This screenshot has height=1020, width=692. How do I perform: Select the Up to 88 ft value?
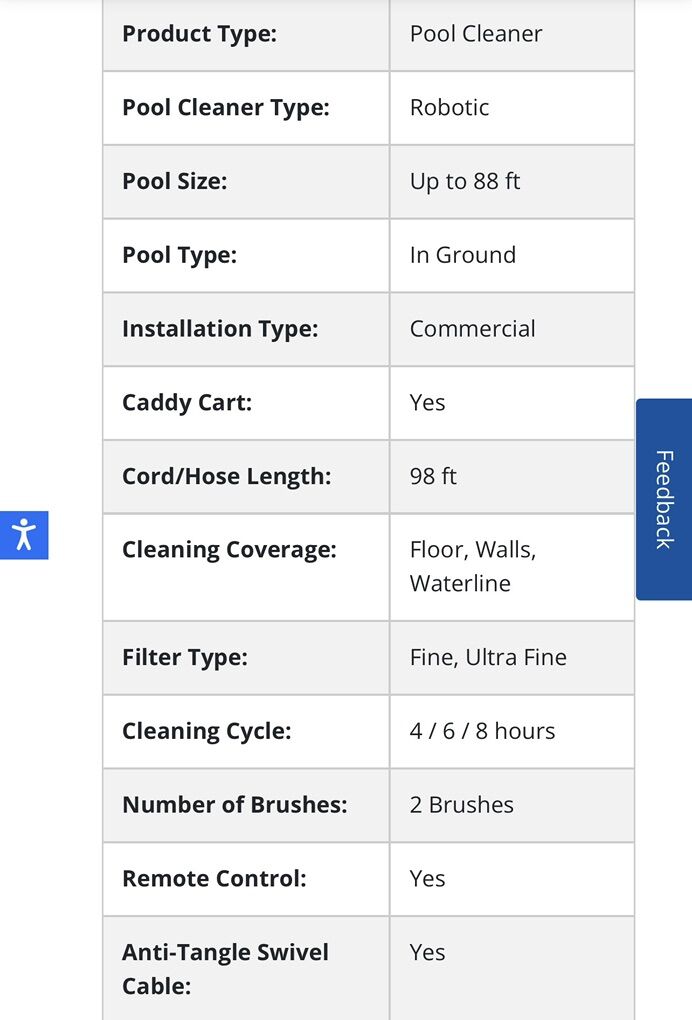[x=465, y=182]
